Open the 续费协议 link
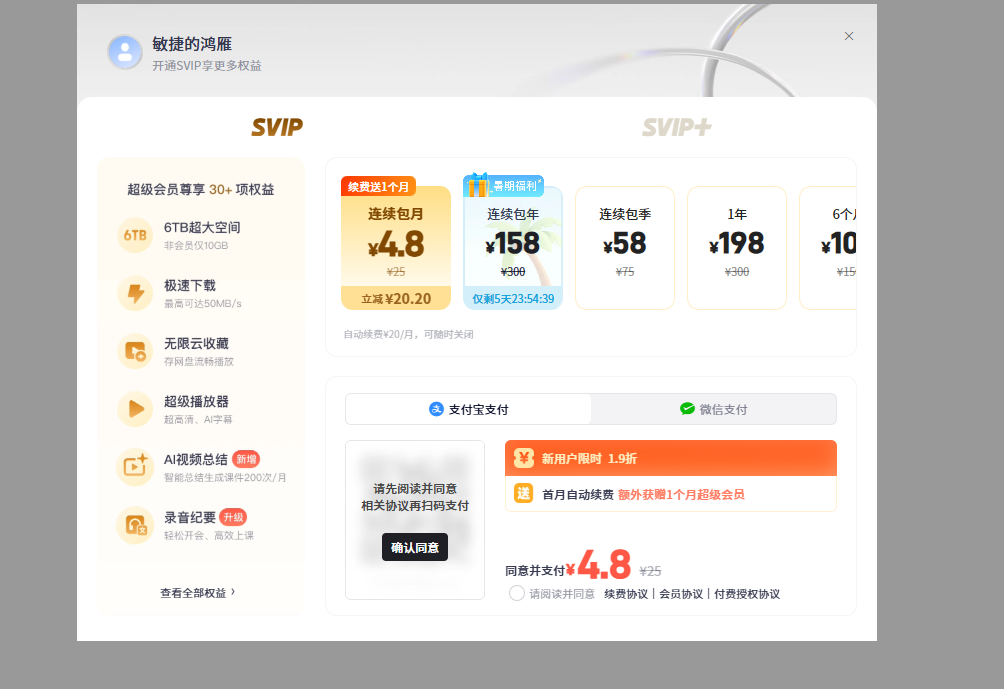 coord(626,594)
